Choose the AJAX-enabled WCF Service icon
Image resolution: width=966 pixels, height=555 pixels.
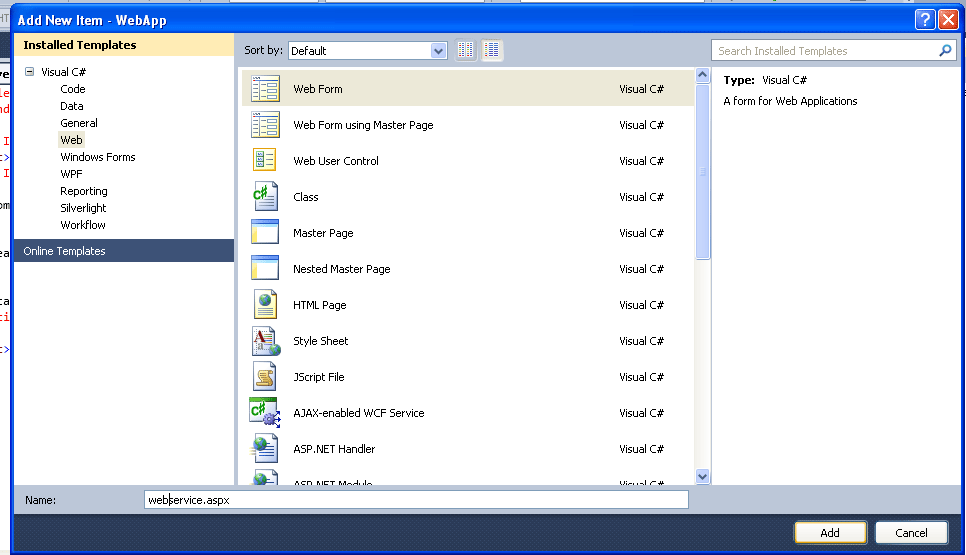(265, 413)
